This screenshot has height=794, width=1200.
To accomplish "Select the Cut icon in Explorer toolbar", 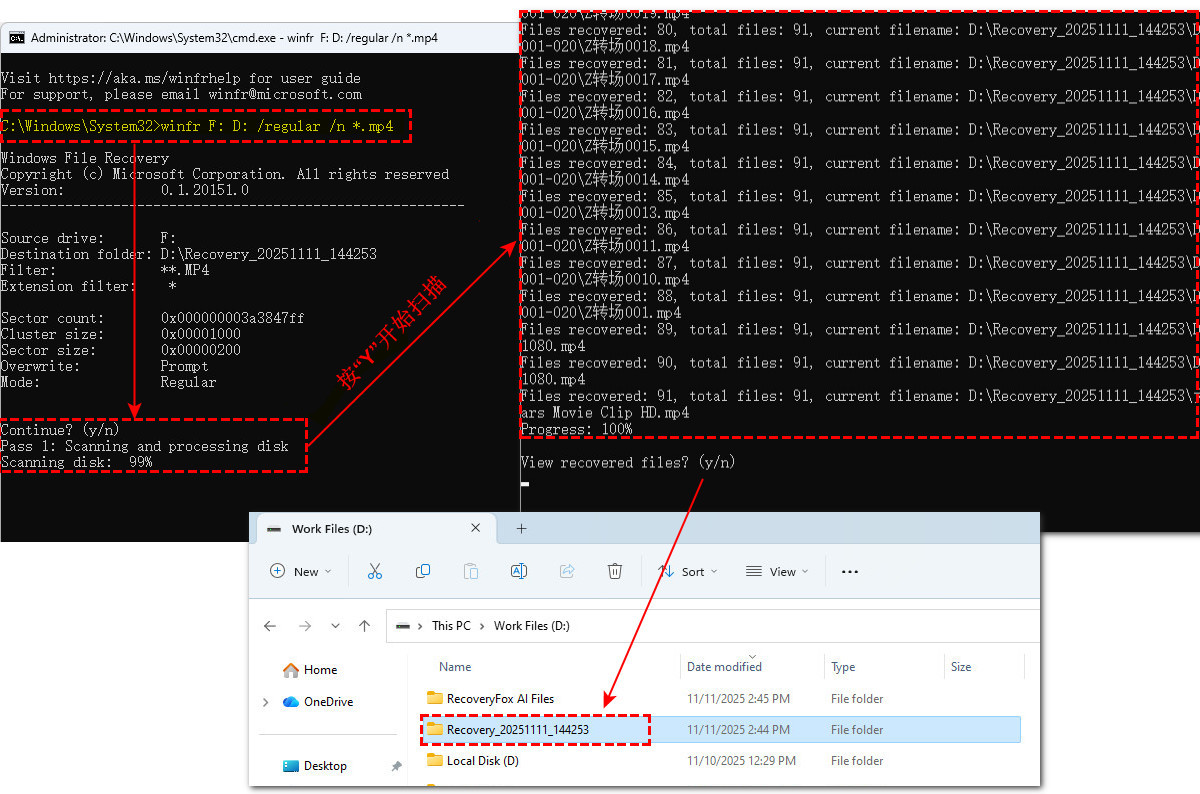I will point(375,571).
